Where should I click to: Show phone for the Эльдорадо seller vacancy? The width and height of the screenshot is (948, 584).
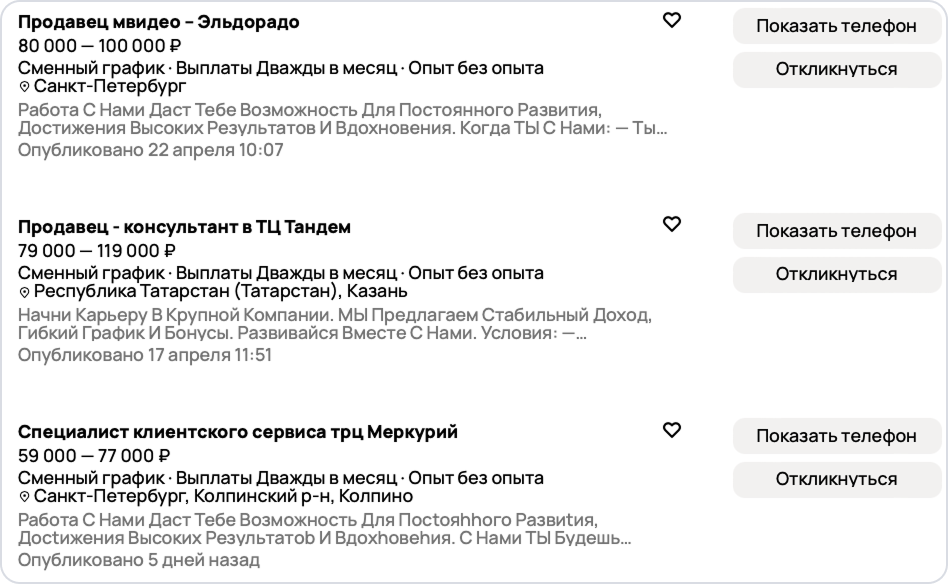click(836, 26)
